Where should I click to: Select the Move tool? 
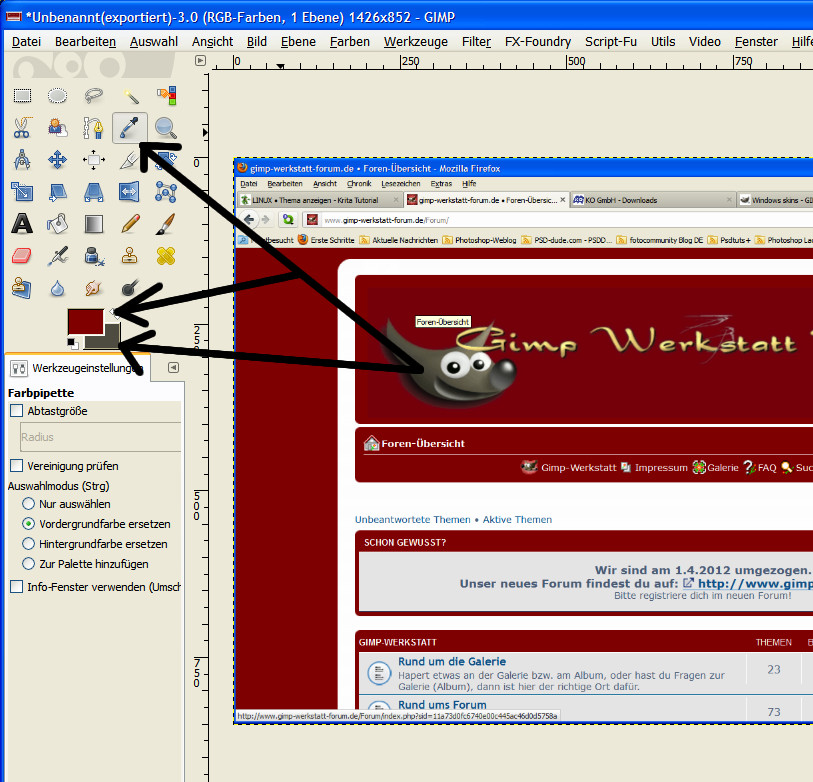point(57,160)
